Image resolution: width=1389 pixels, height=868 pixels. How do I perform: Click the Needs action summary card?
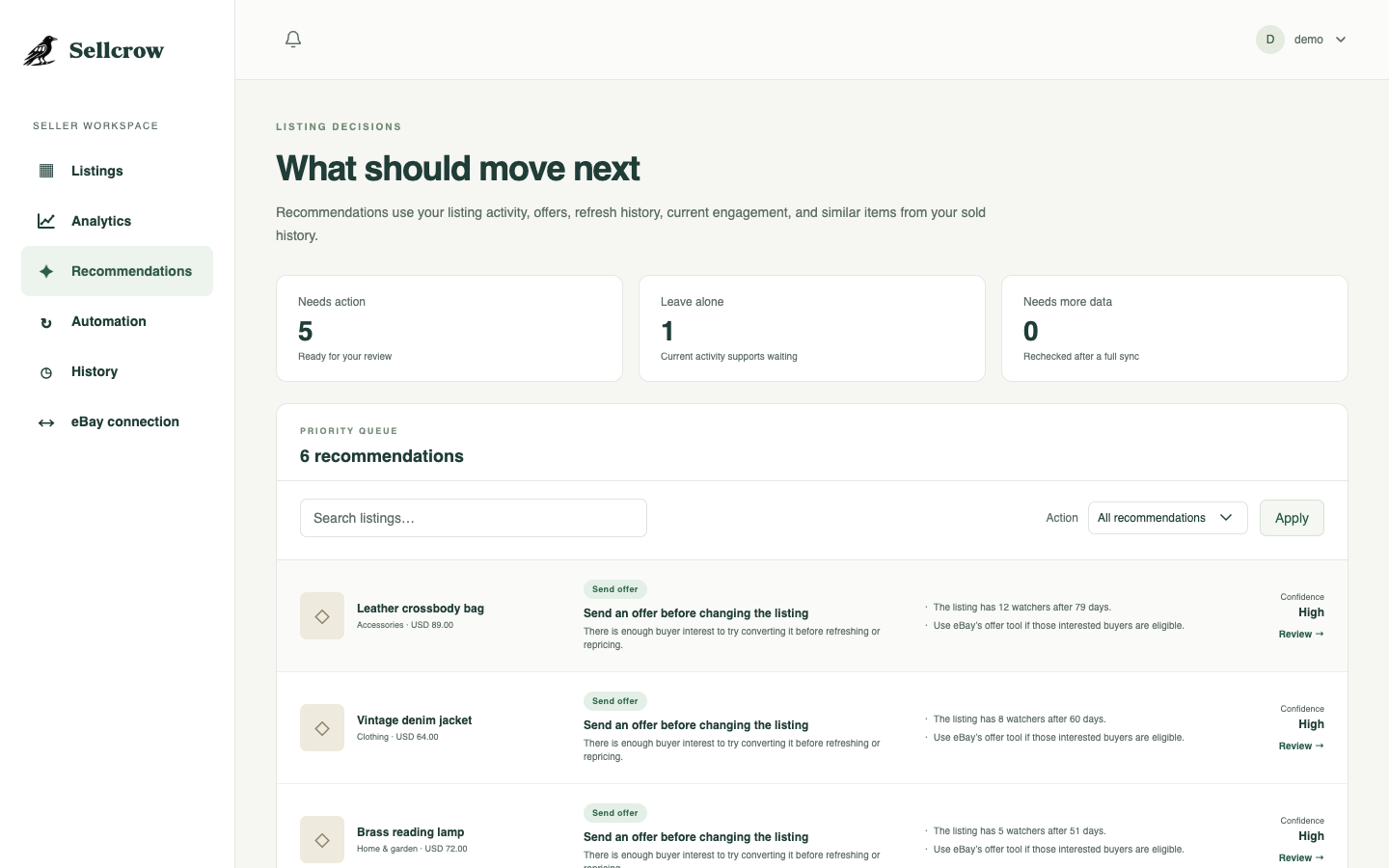click(x=449, y=329)
